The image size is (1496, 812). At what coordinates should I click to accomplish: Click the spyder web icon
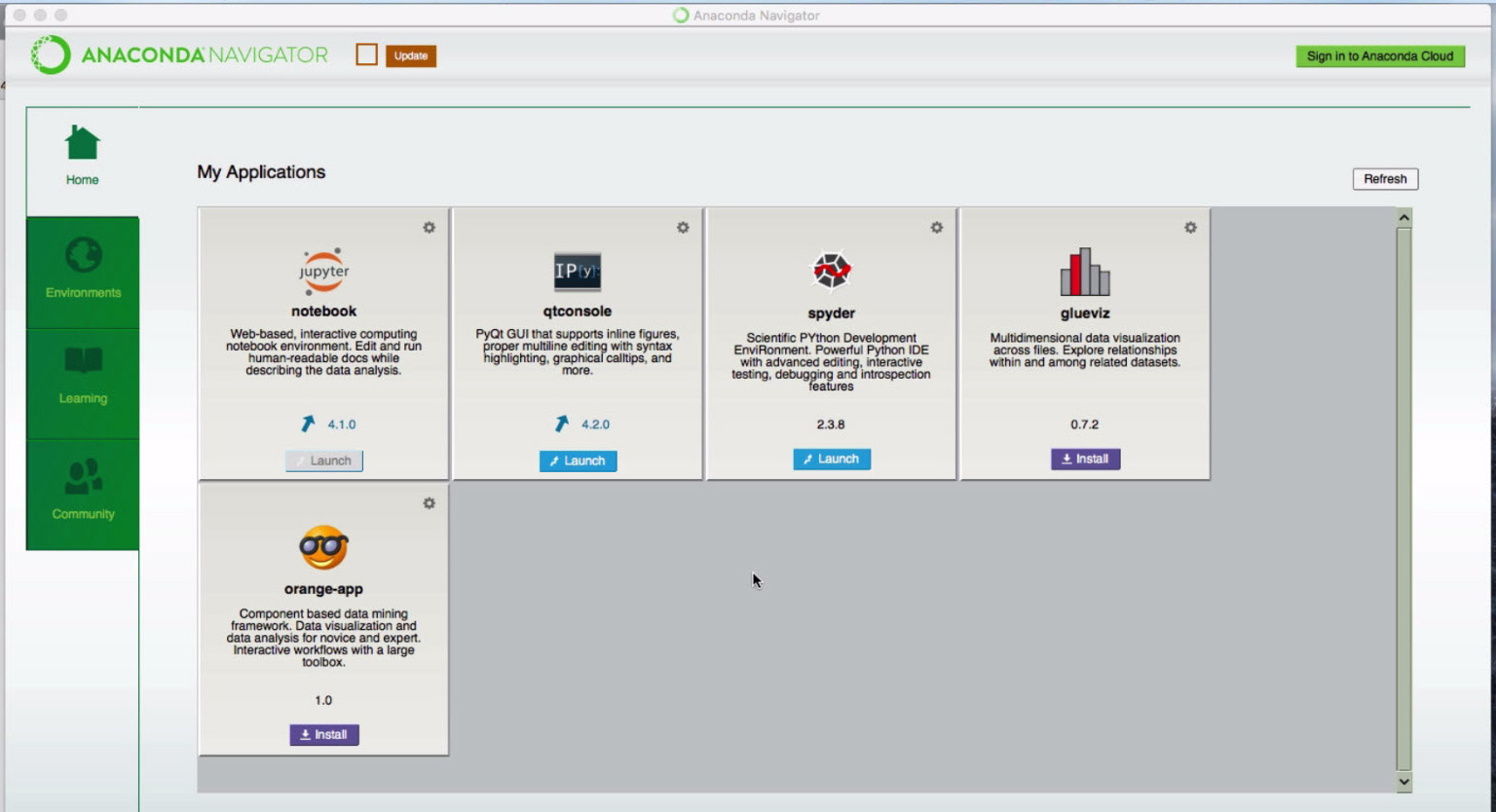coord(832,271)
